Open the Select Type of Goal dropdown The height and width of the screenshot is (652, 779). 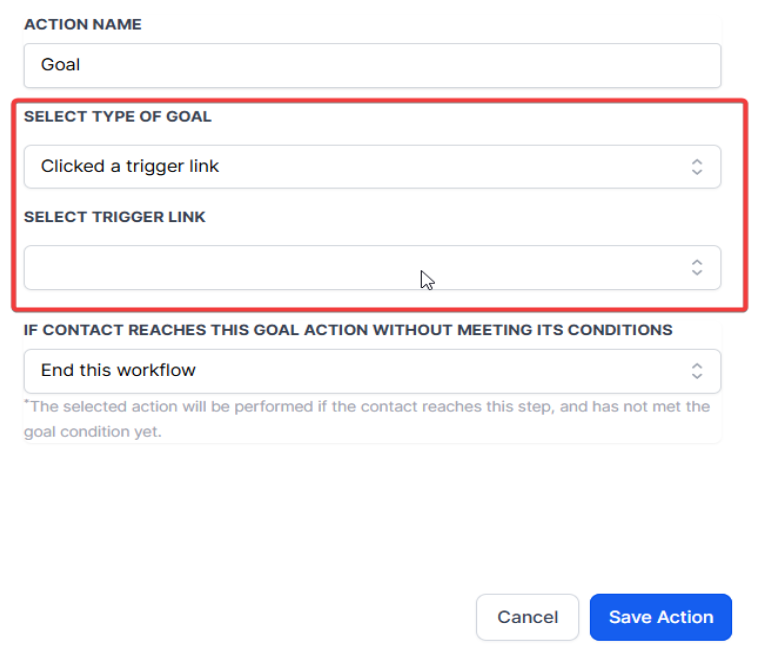[371, 167]
